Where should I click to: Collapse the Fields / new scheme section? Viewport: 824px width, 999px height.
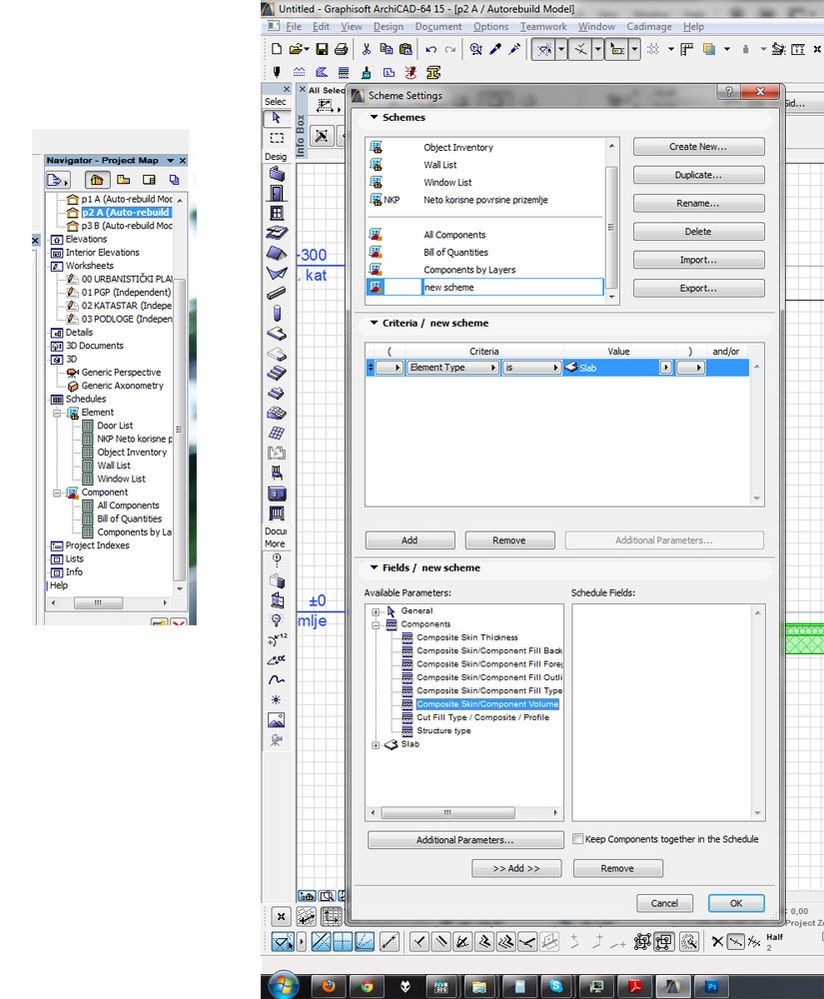tap(374, 568)
